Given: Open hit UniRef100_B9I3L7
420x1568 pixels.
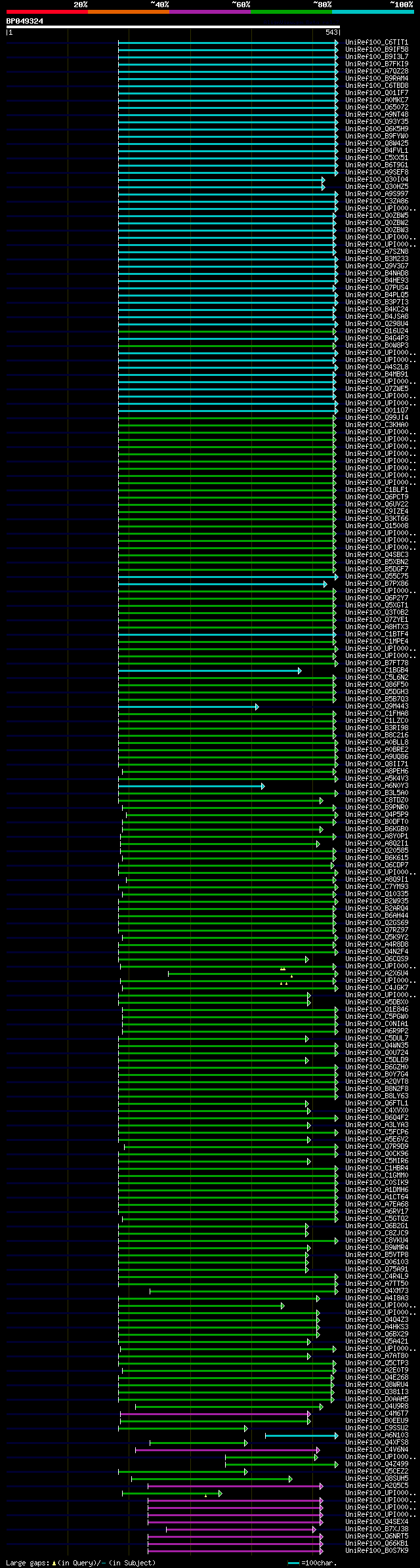Looking at the screenshot, I should point(377,56).
